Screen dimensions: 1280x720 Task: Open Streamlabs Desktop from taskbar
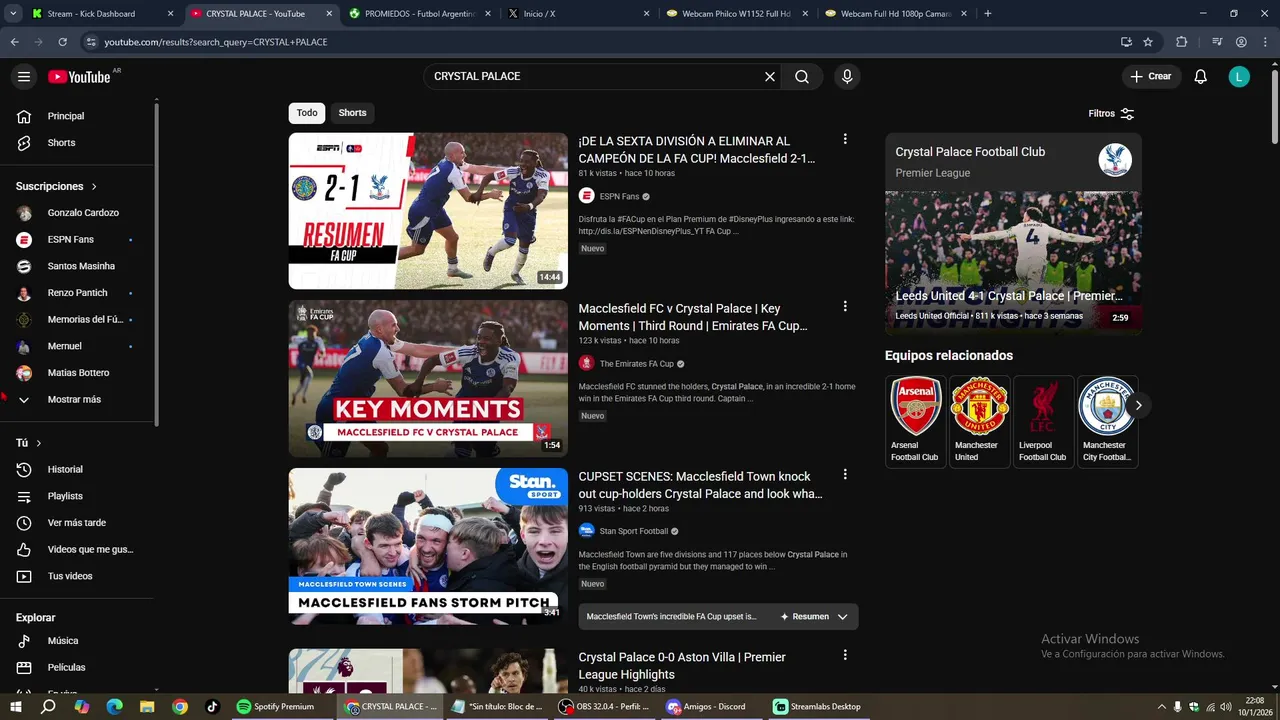(819, 707)
